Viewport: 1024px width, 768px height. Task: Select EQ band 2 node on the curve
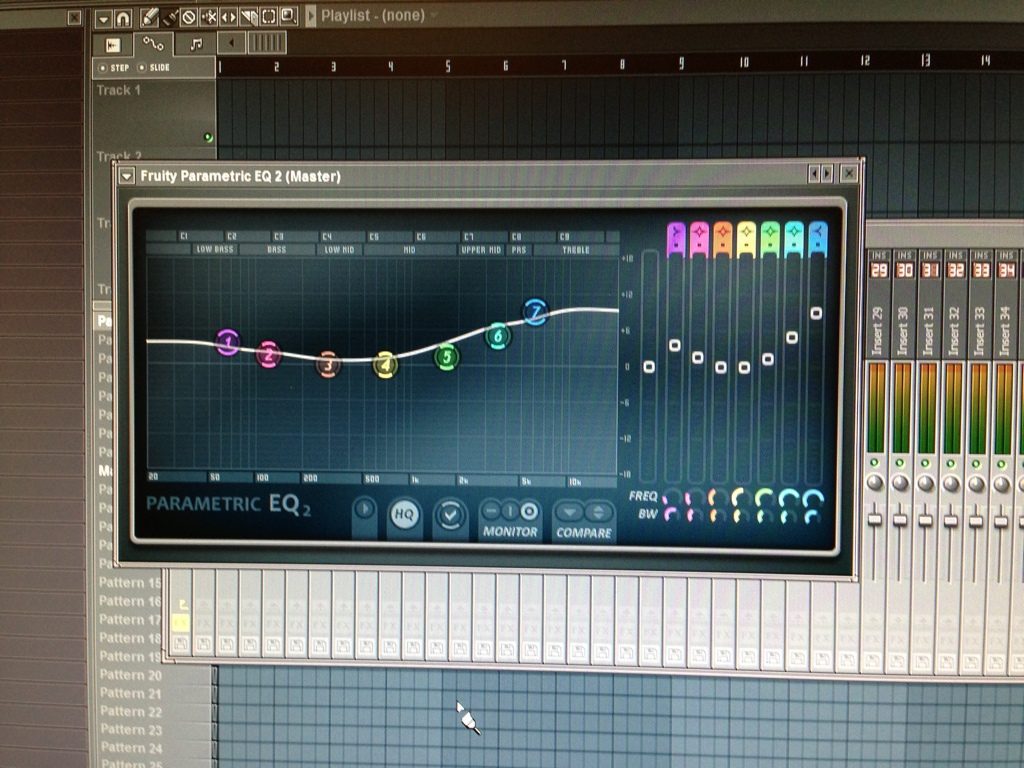click(268, 355)
